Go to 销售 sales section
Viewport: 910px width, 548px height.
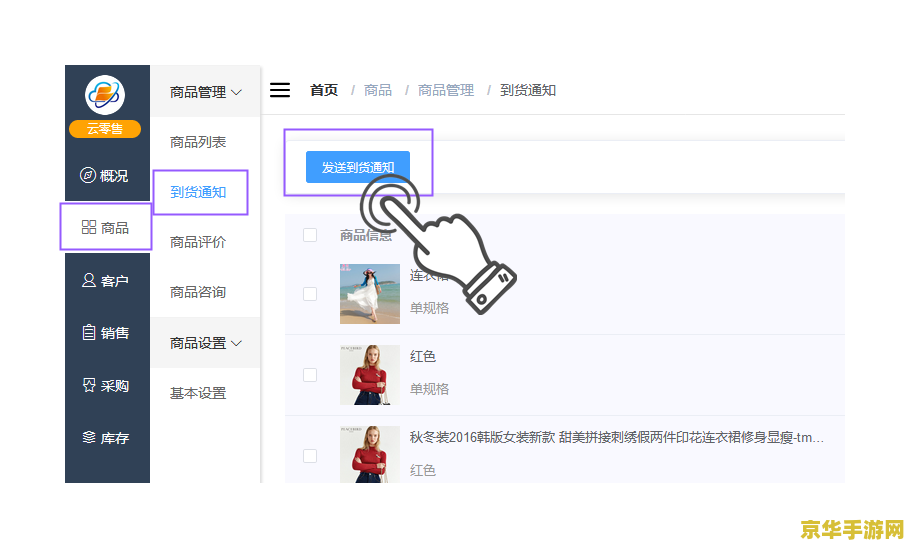106,333
